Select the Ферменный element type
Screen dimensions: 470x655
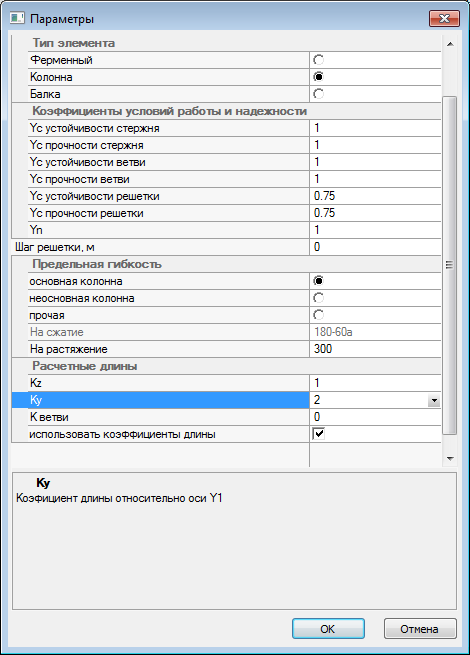click(x=318, y=60)
